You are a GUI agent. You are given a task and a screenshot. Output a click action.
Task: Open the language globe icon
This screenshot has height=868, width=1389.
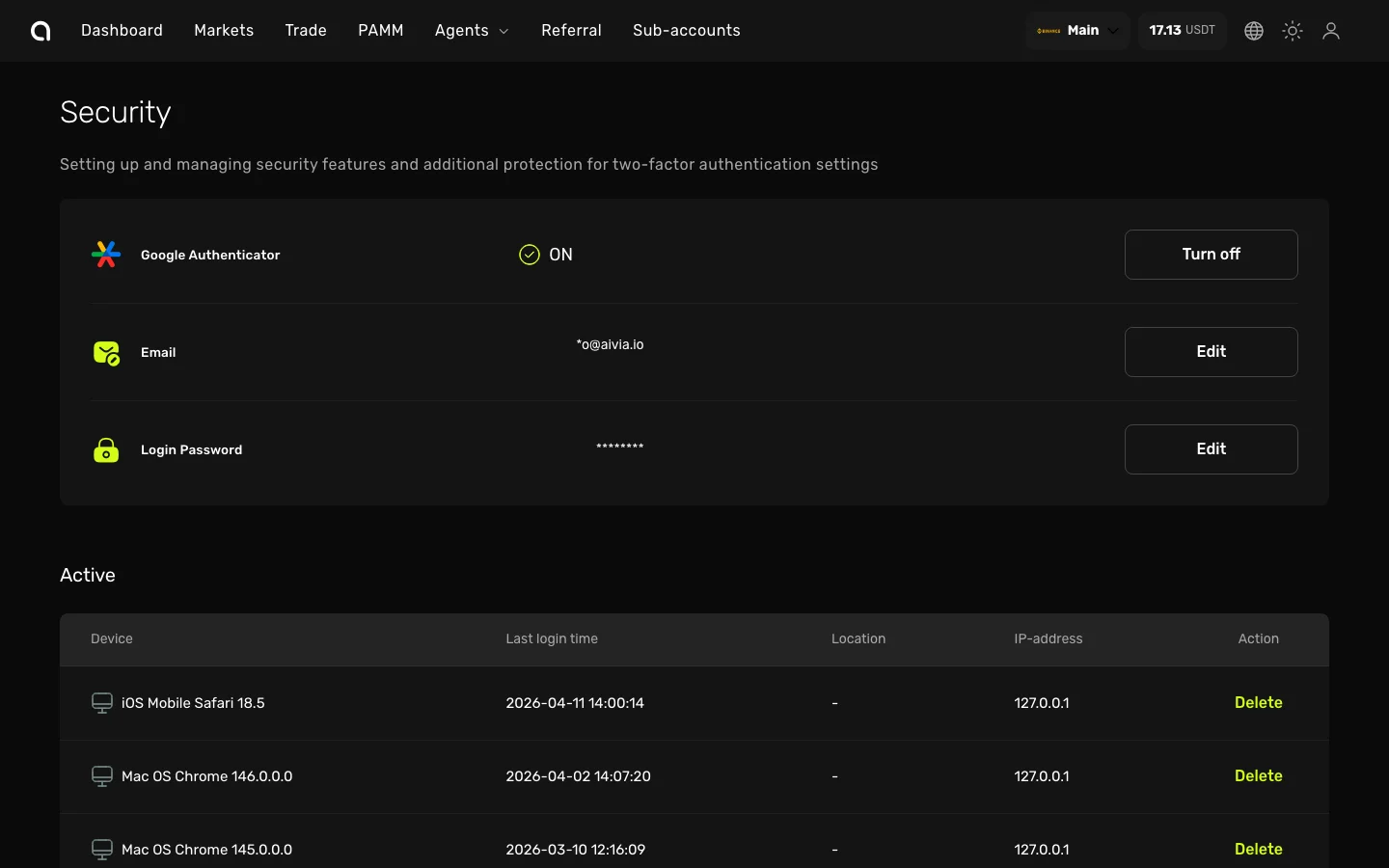1253,31
